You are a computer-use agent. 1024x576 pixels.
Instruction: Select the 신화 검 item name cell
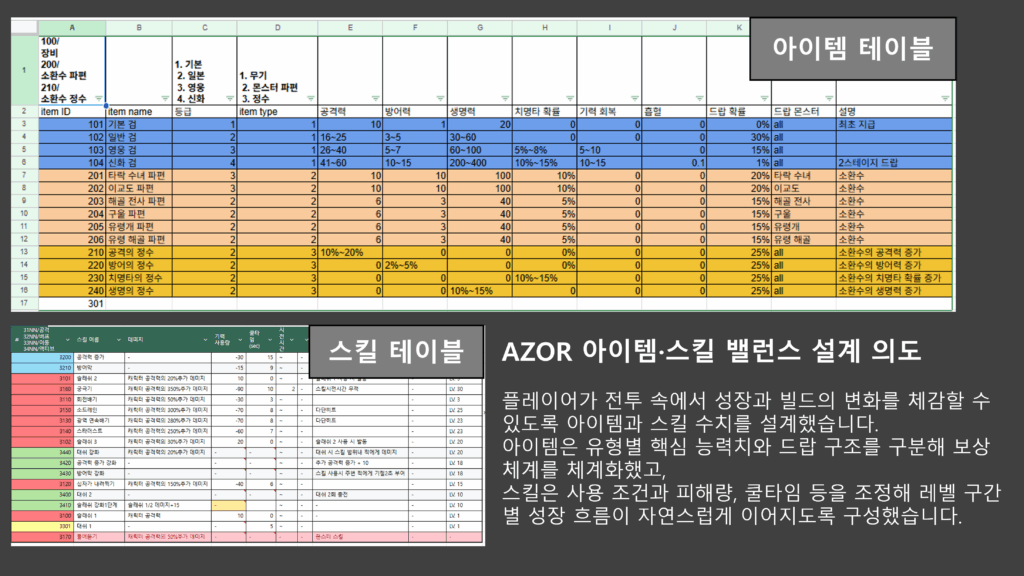(138, 161)
